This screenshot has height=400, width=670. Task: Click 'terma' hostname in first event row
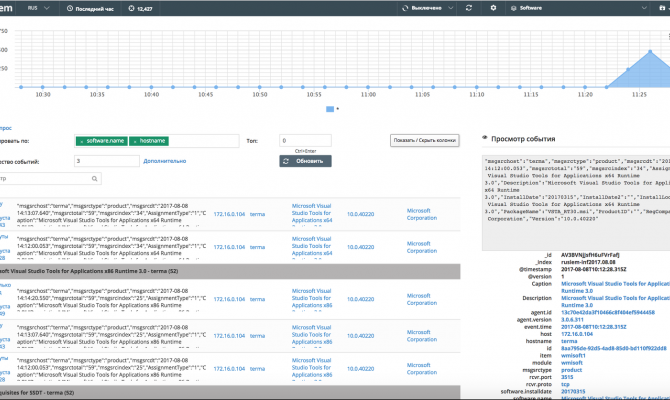(257, 214)
